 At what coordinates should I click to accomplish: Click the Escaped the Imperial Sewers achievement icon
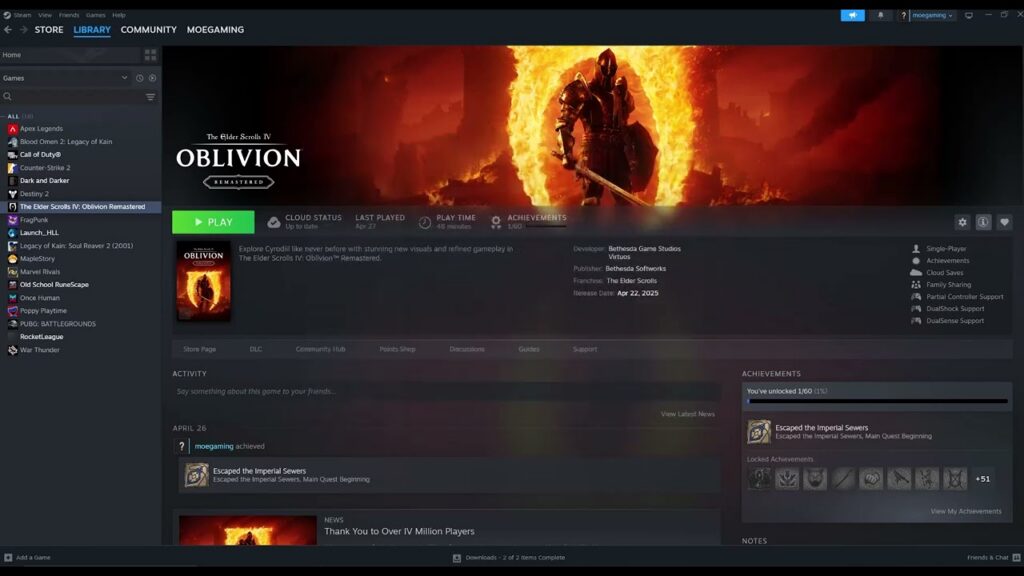pyautogui.click(x=759, y=432)
